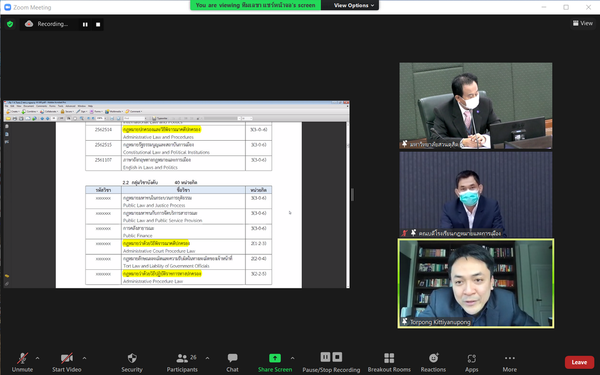The height and width of the screenshot is (375, 600).
Task: Stop recording using top-left stop button
Action: pyautogui.click(x=98, y=24)
